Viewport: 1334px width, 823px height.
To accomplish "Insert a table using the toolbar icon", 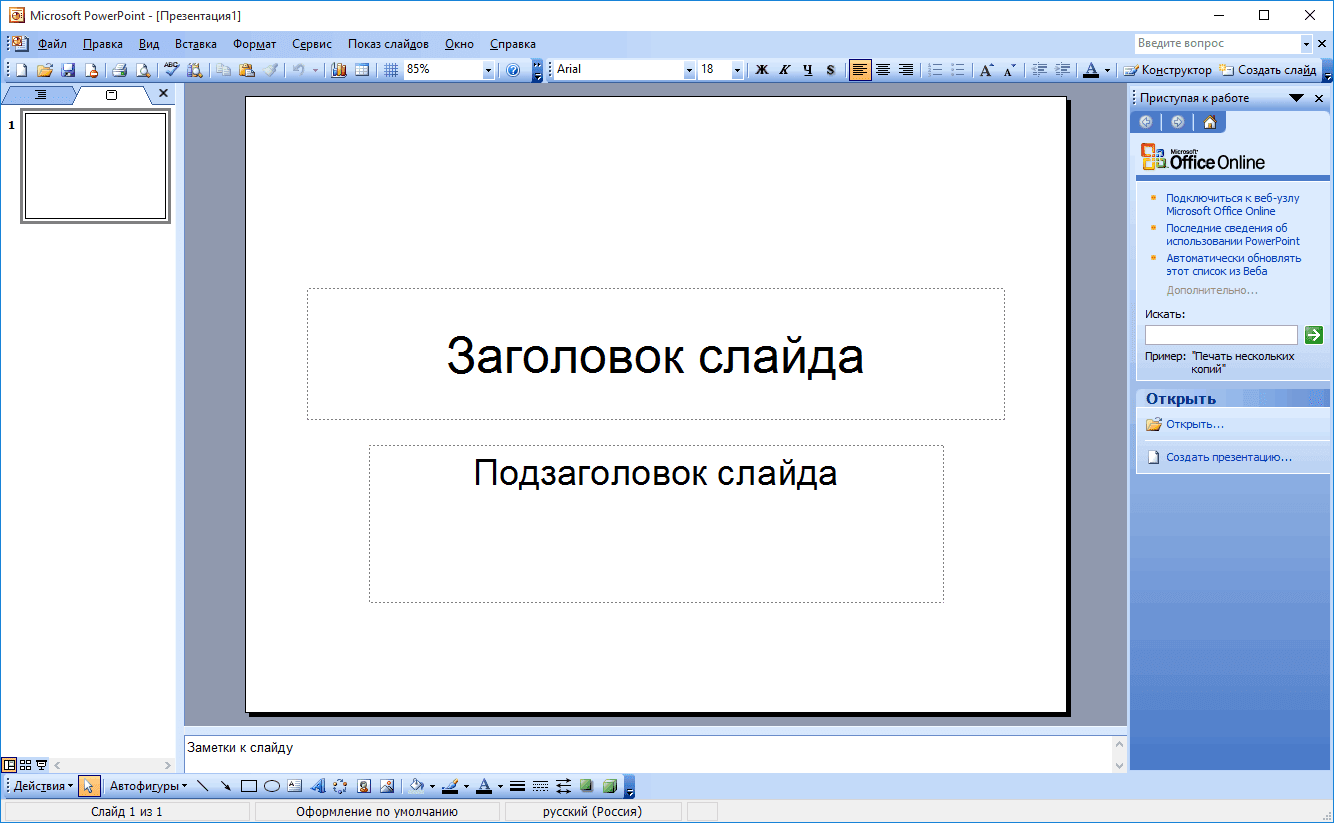I will pos(362,70).
